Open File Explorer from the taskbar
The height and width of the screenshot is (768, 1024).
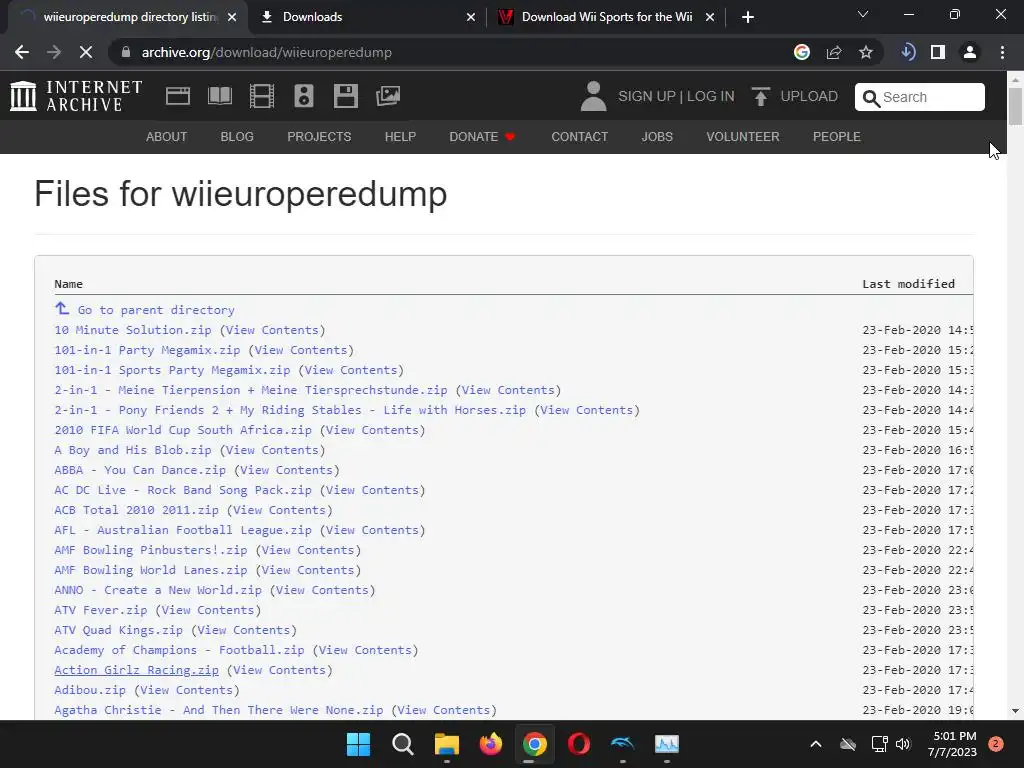pyautogui.click(x=447, y=744)
